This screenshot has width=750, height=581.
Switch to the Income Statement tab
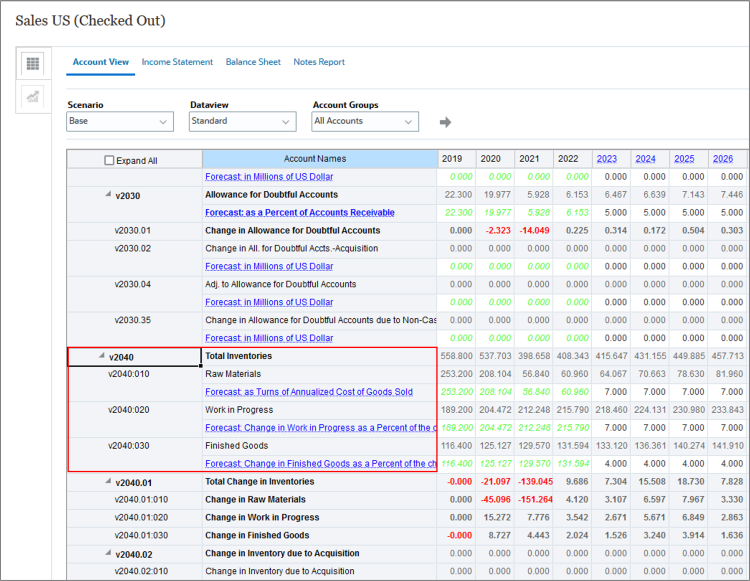tap(177, 62)
